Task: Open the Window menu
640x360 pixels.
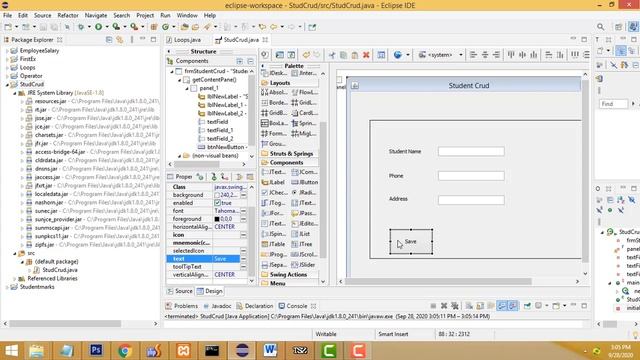Action: [187, 16]
